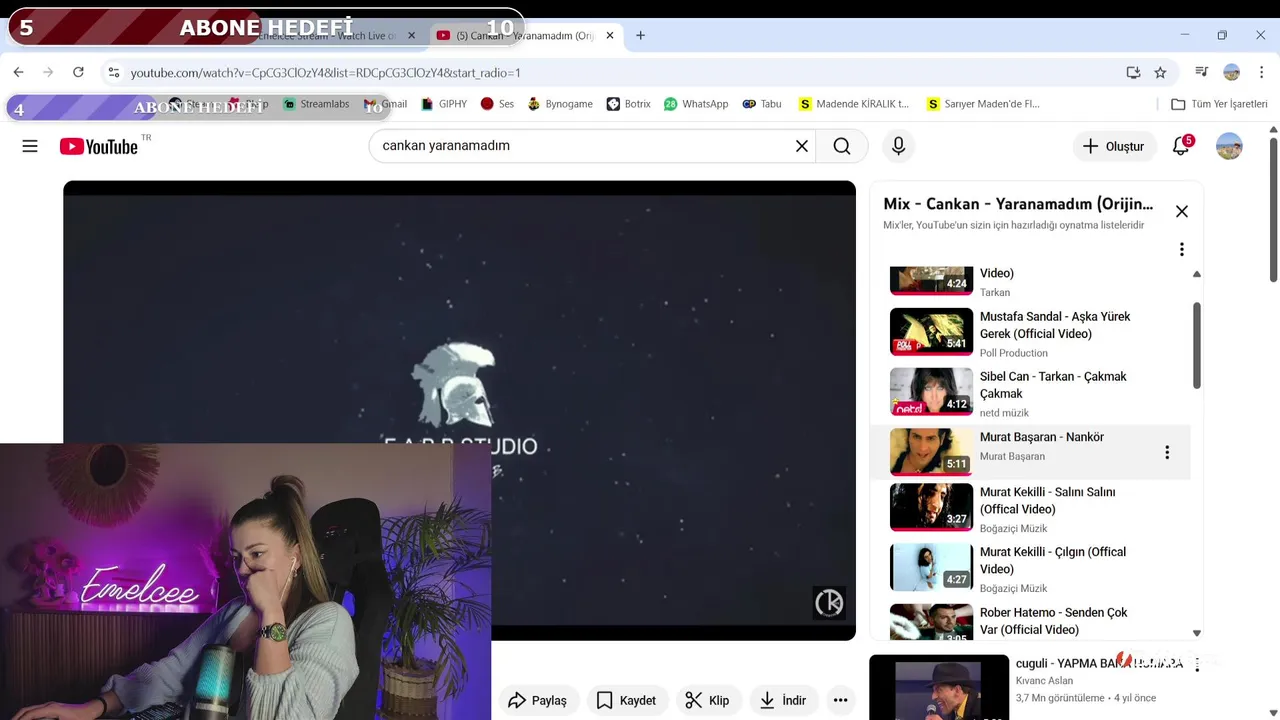This screenshot has width=1280, height=720.
Task: Open the Gmail bookmark
Action: tap(386, 104)
